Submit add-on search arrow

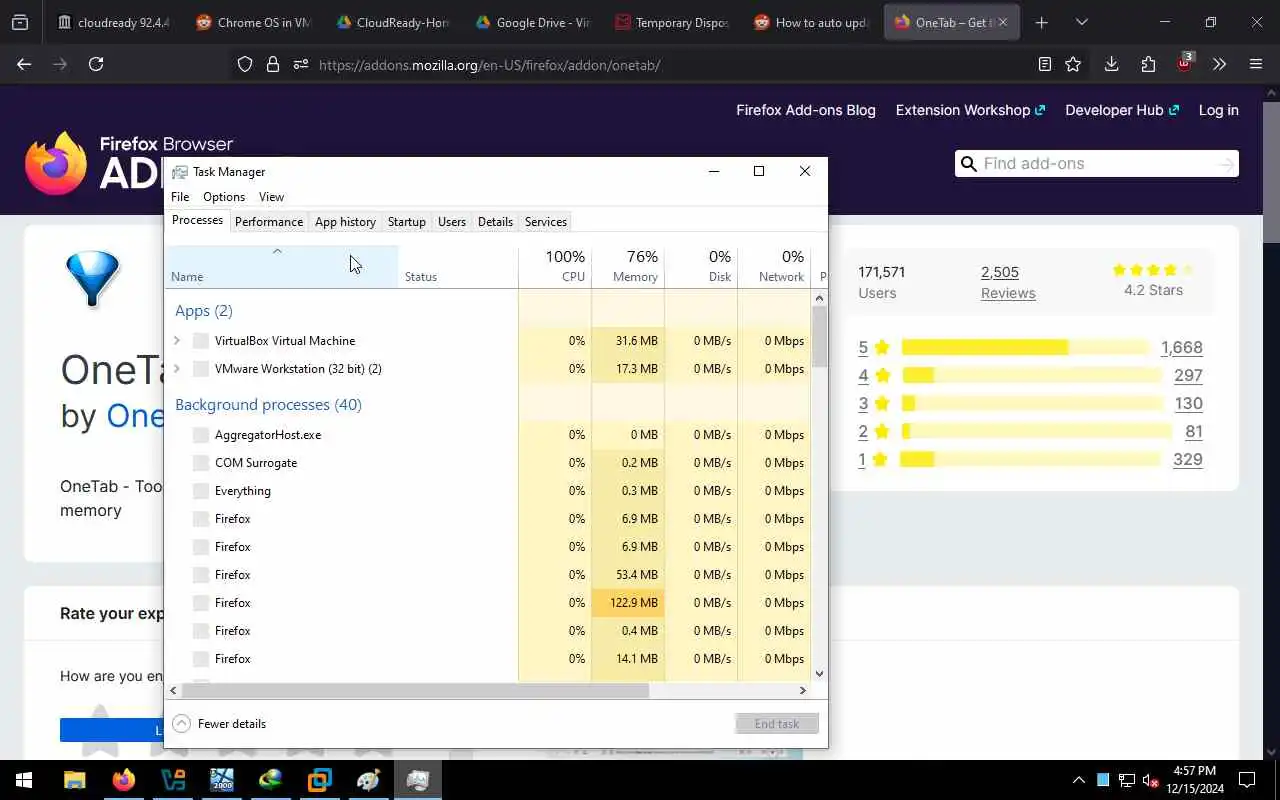click(x=1226, y=164)
